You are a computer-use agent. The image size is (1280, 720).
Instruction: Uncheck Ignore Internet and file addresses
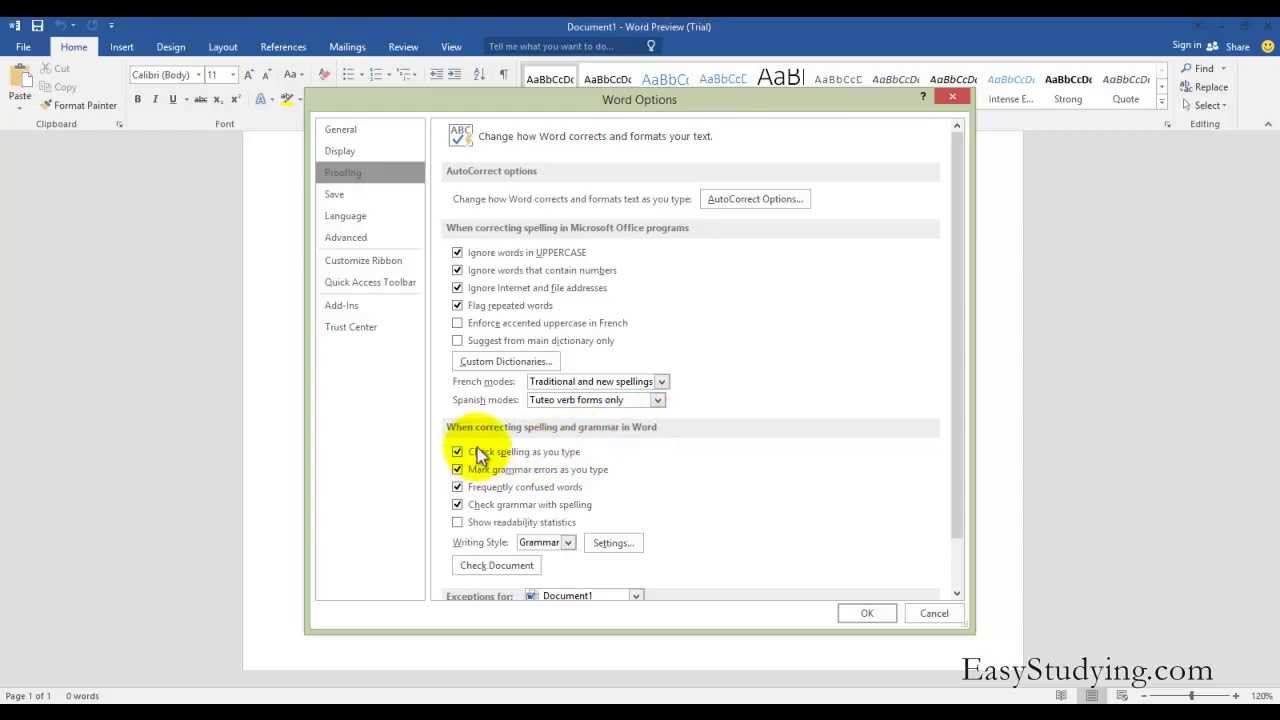[457, 288]
